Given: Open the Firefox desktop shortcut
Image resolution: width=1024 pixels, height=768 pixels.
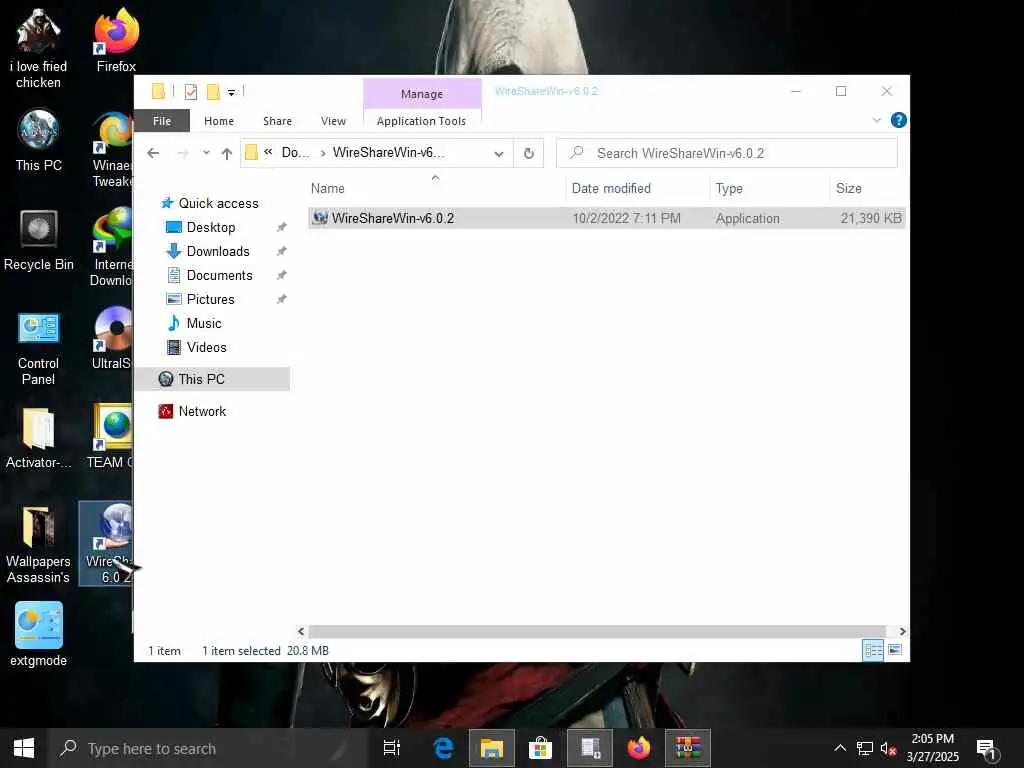Looking at the screenshot, I should 116,40.
